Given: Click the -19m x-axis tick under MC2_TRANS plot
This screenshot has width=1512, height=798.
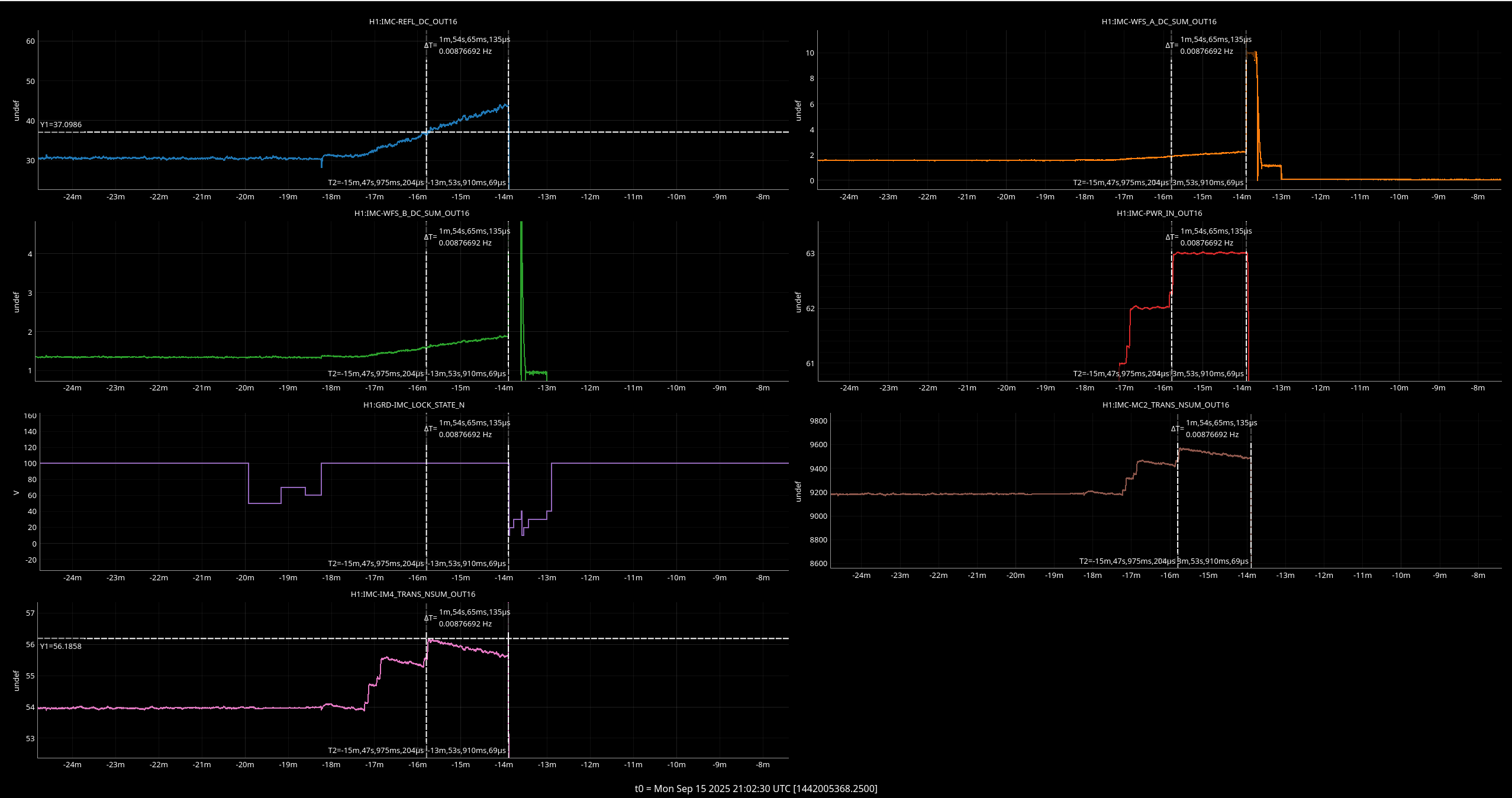Looking at the screenshot, I should [x=1054, y=575].
